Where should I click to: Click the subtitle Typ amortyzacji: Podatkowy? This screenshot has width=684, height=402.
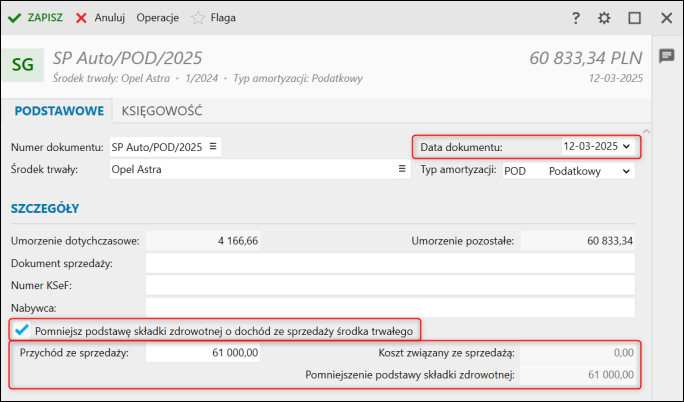point(298,78)
